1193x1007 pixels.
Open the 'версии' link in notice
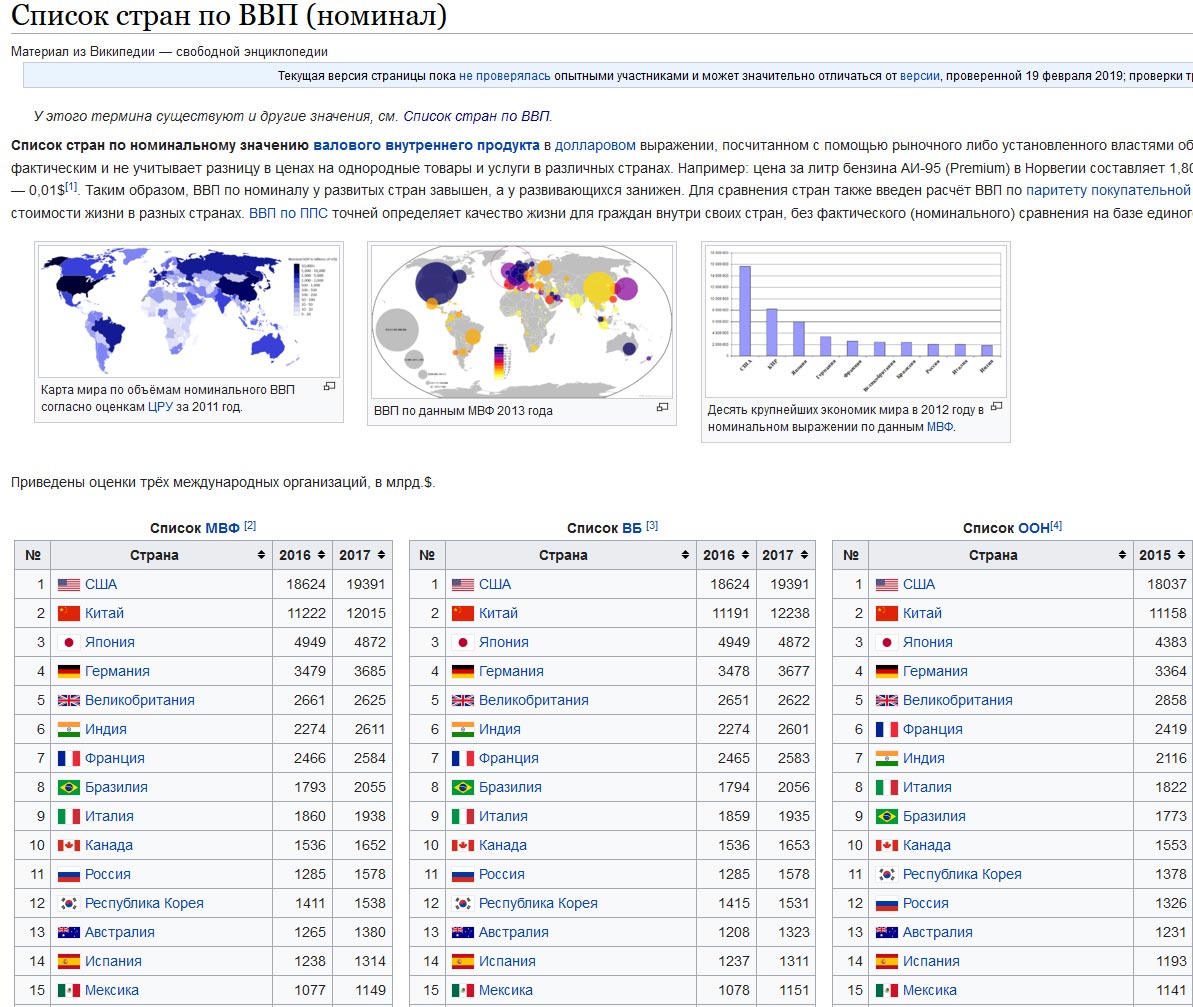[920, 76]
